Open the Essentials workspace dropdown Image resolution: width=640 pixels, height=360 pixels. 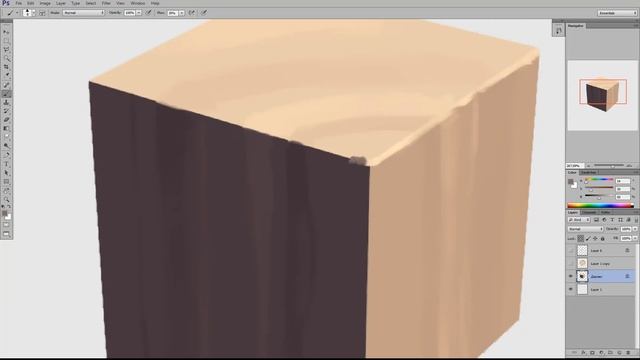(617, 13)
